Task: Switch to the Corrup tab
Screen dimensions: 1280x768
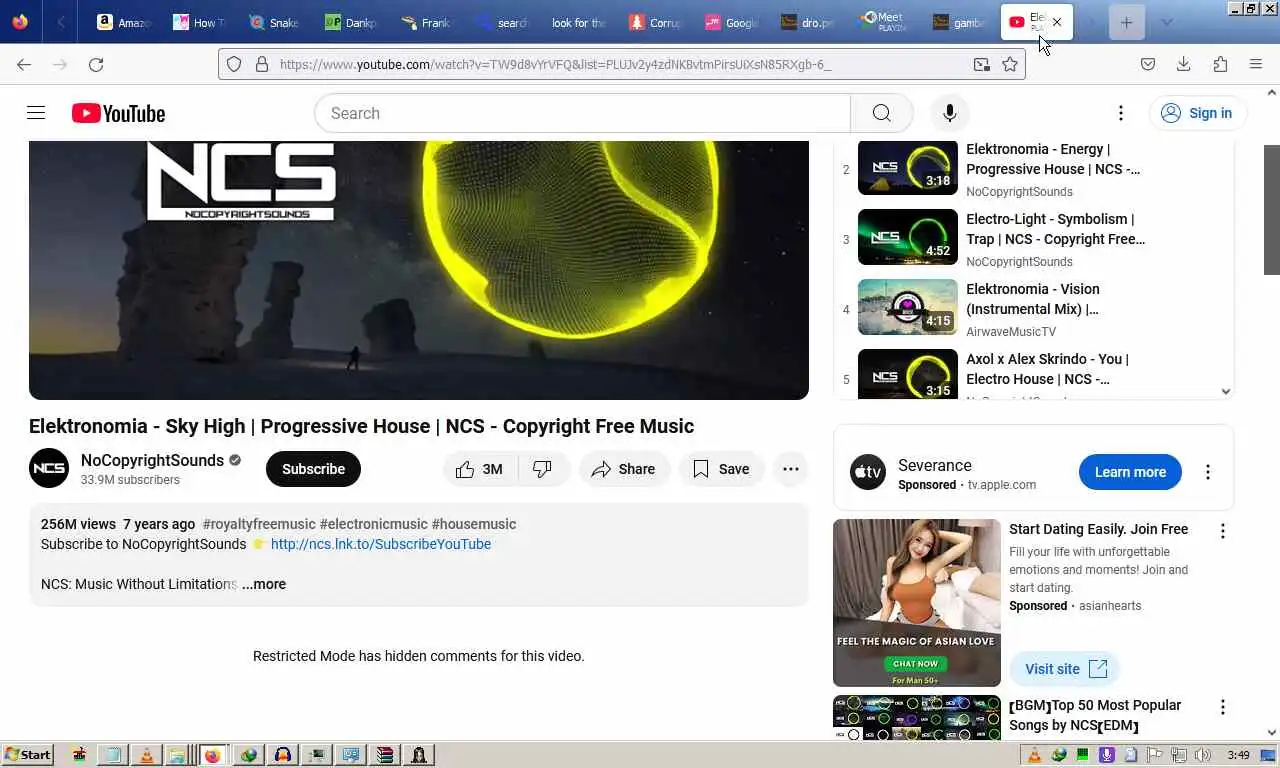Action: [656, 22]
